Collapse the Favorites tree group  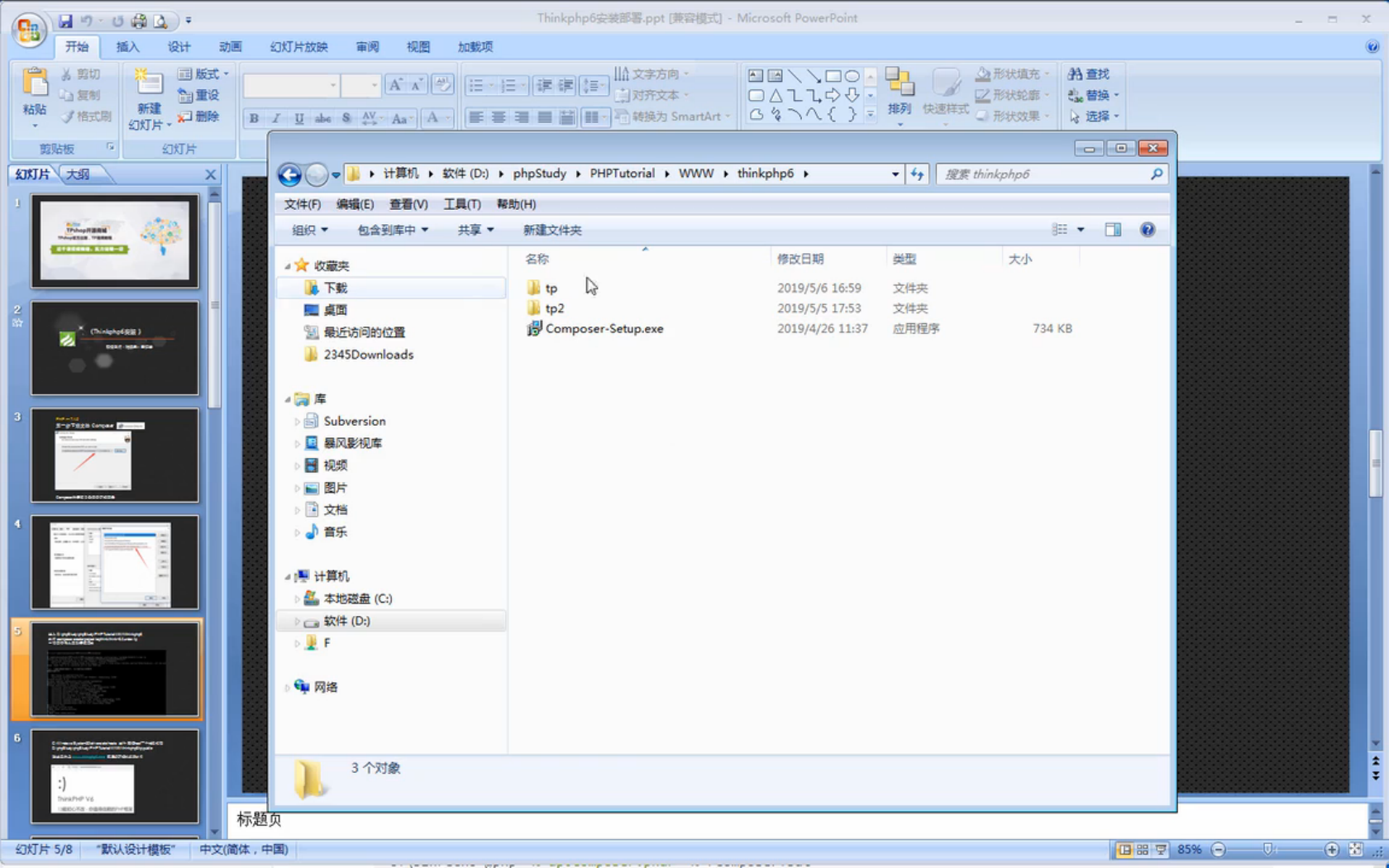(288, 266)
